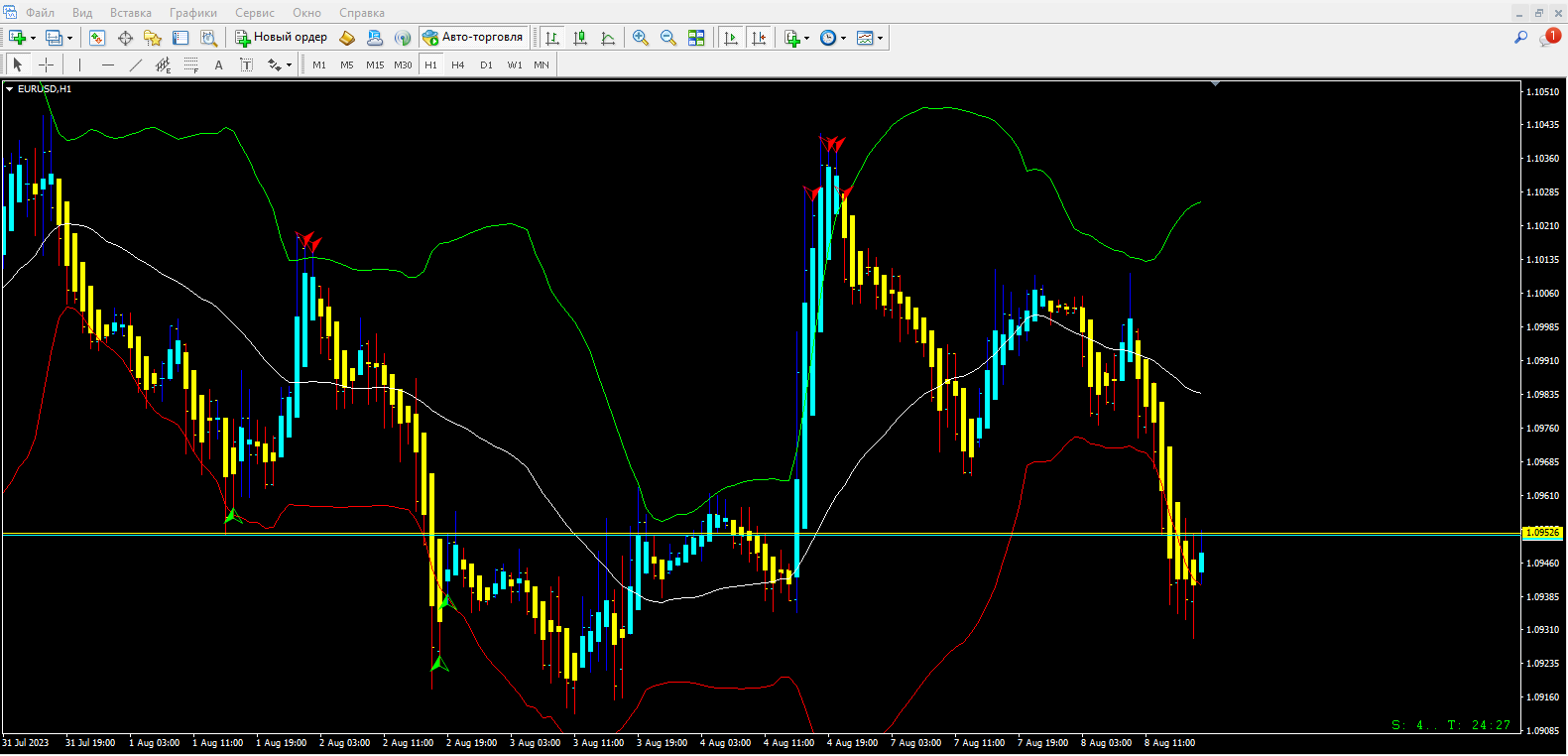Open the Графики menu
Viewport: 1568px width, 756px height.
tap(192, 13)
